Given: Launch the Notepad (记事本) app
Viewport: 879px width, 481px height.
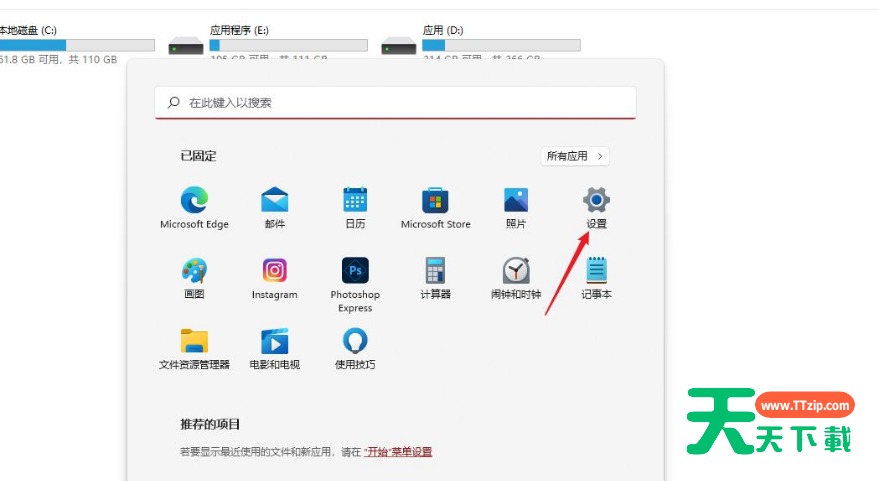Looking at the screenshot, I should pos(596,271).
